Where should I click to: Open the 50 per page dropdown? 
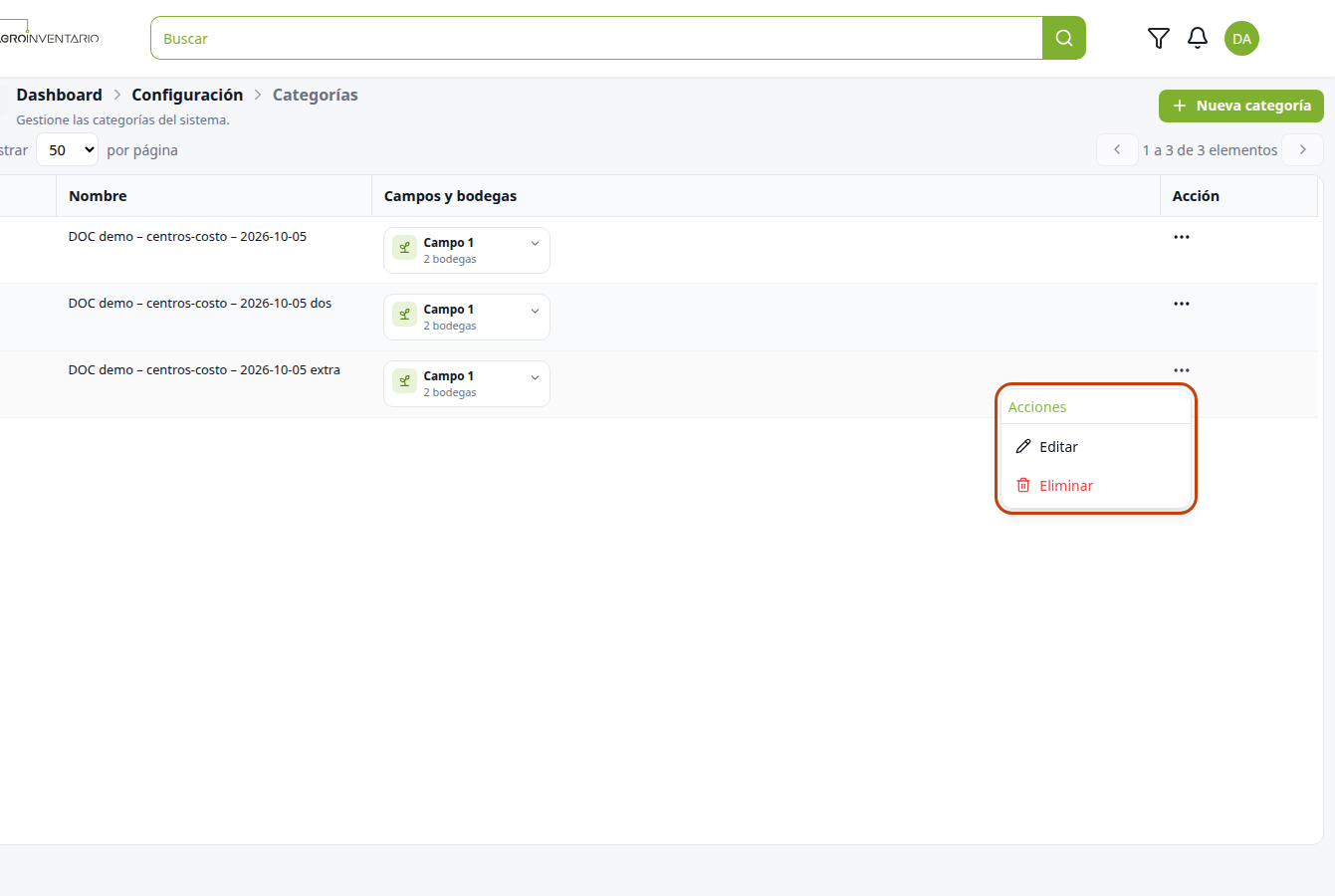tap(68, 150)
